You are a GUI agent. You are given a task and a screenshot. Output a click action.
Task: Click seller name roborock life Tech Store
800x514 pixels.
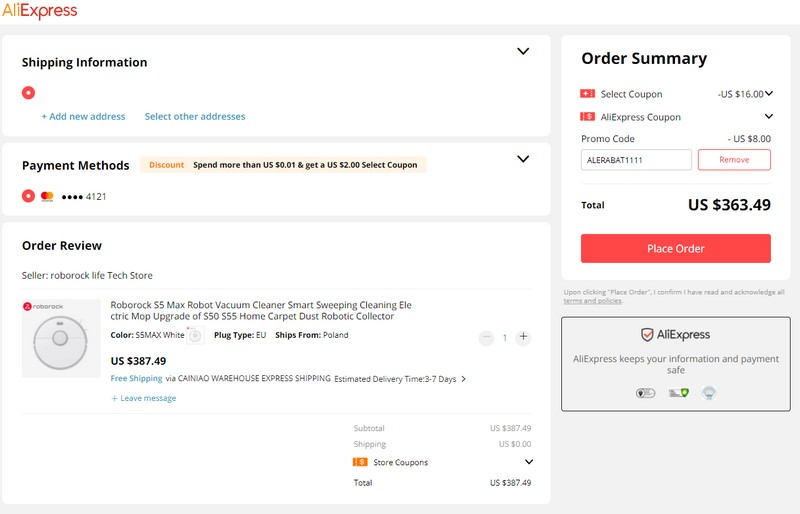tap(101, 276)
